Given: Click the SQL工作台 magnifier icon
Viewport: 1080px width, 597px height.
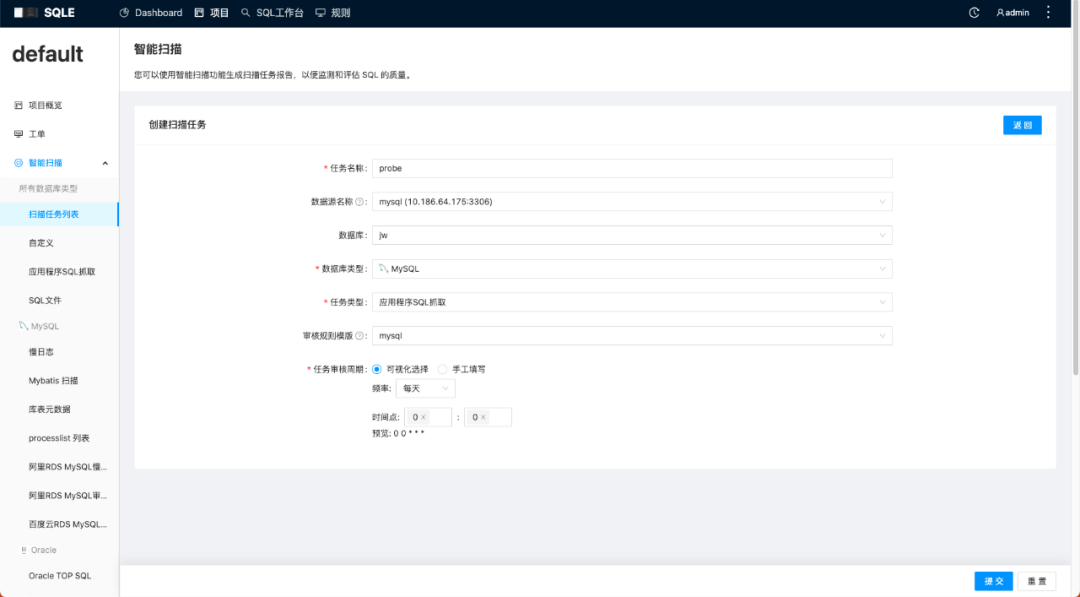Looking at the screenshot, I should [245, 12].
